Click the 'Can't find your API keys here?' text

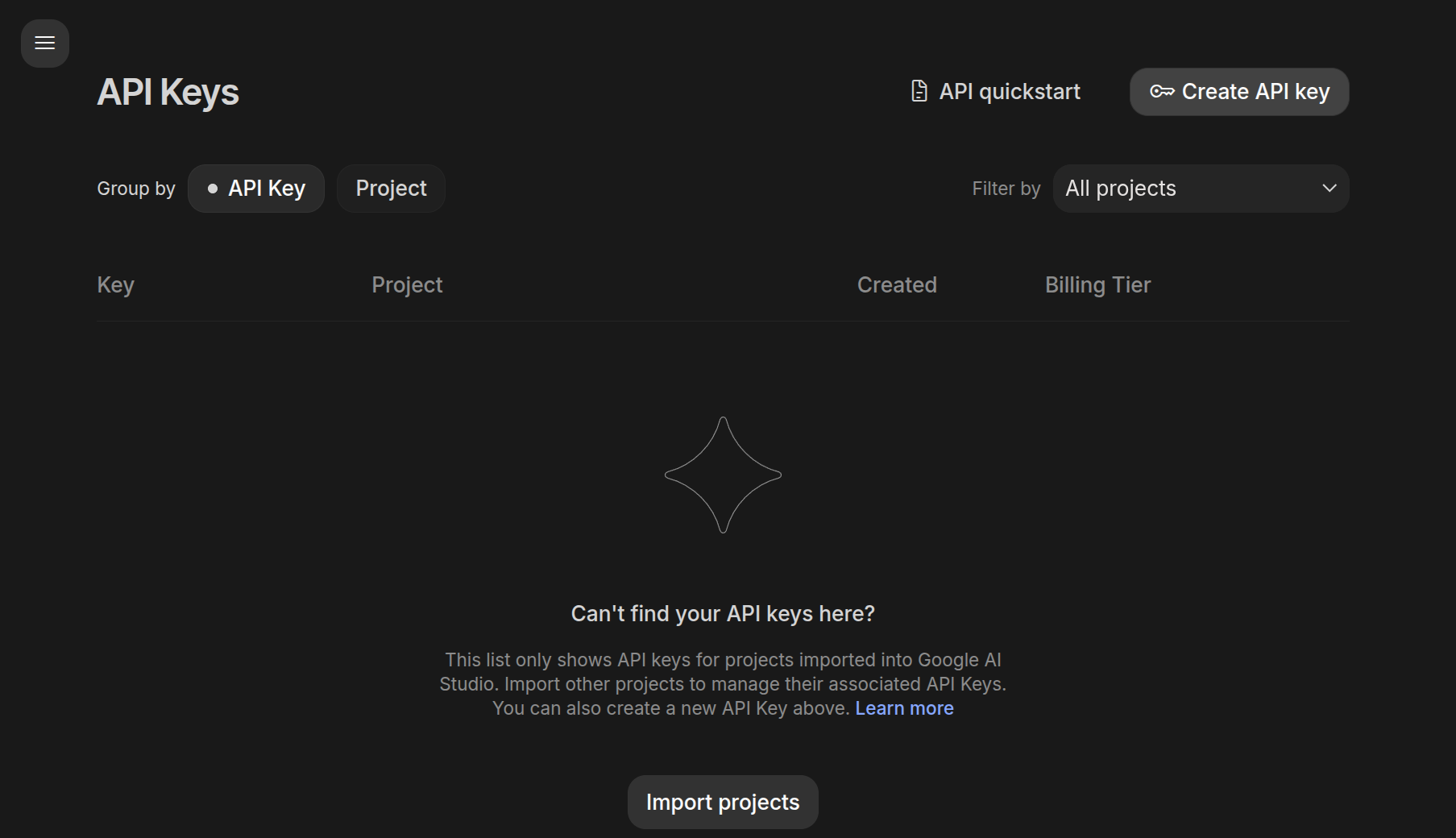(x=723, y=614)
